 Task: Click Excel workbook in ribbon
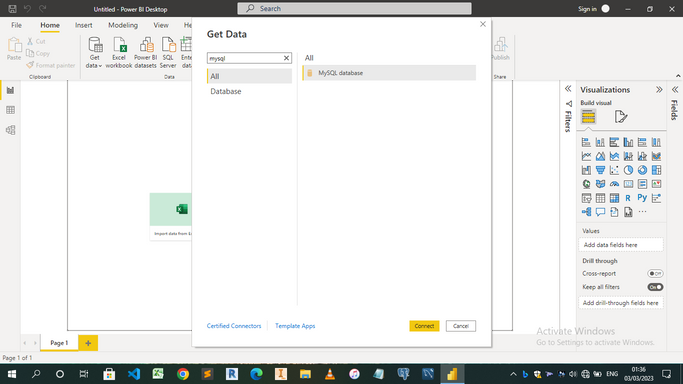point(118,52)
